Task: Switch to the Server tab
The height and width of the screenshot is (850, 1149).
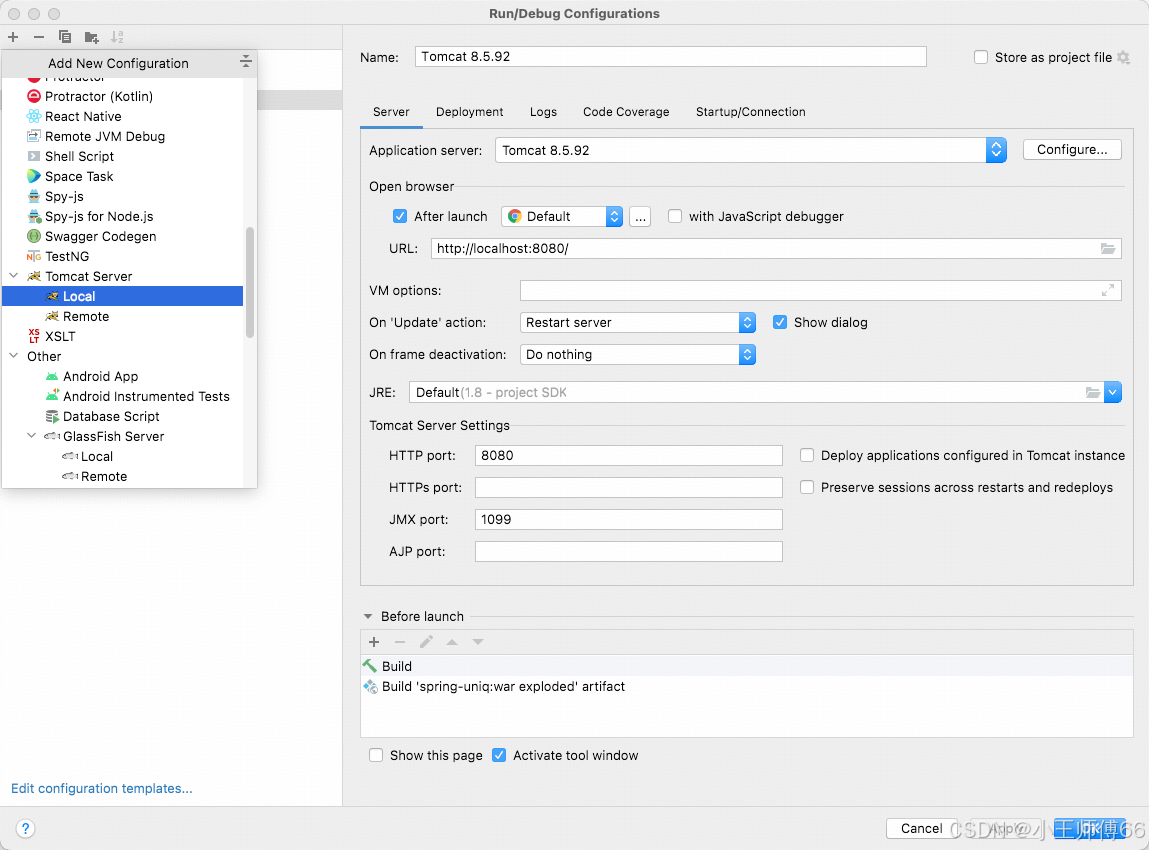Action: coord(391,112)
